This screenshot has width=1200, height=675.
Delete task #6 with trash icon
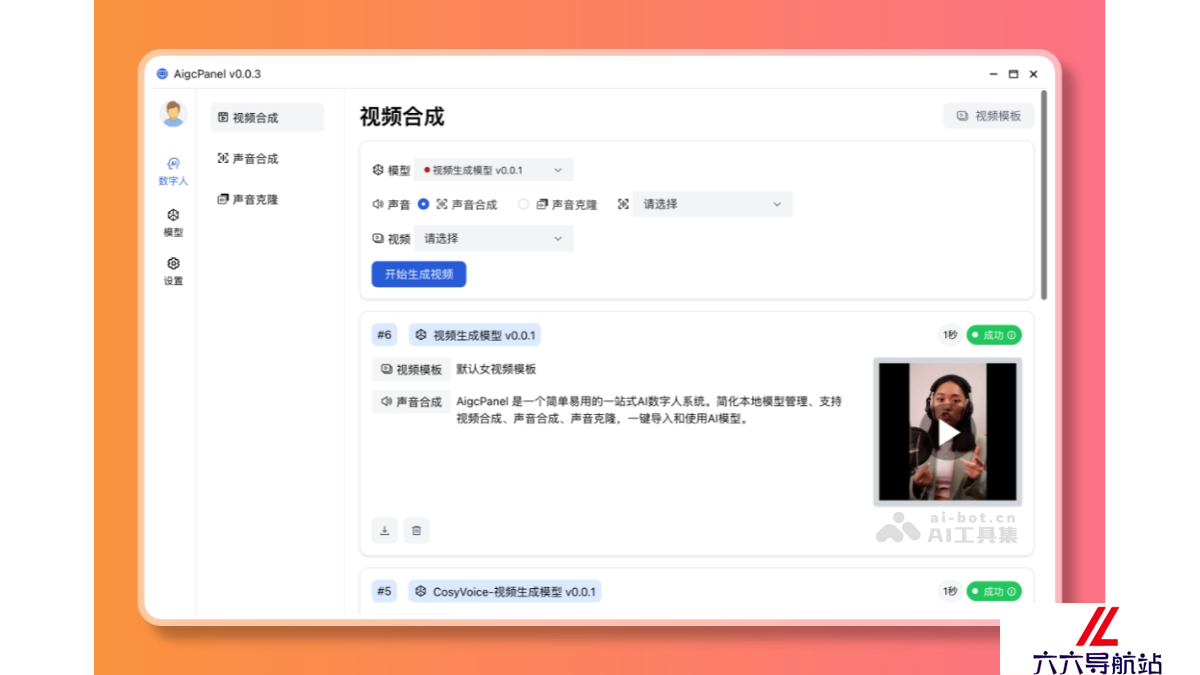click(417, 530)
